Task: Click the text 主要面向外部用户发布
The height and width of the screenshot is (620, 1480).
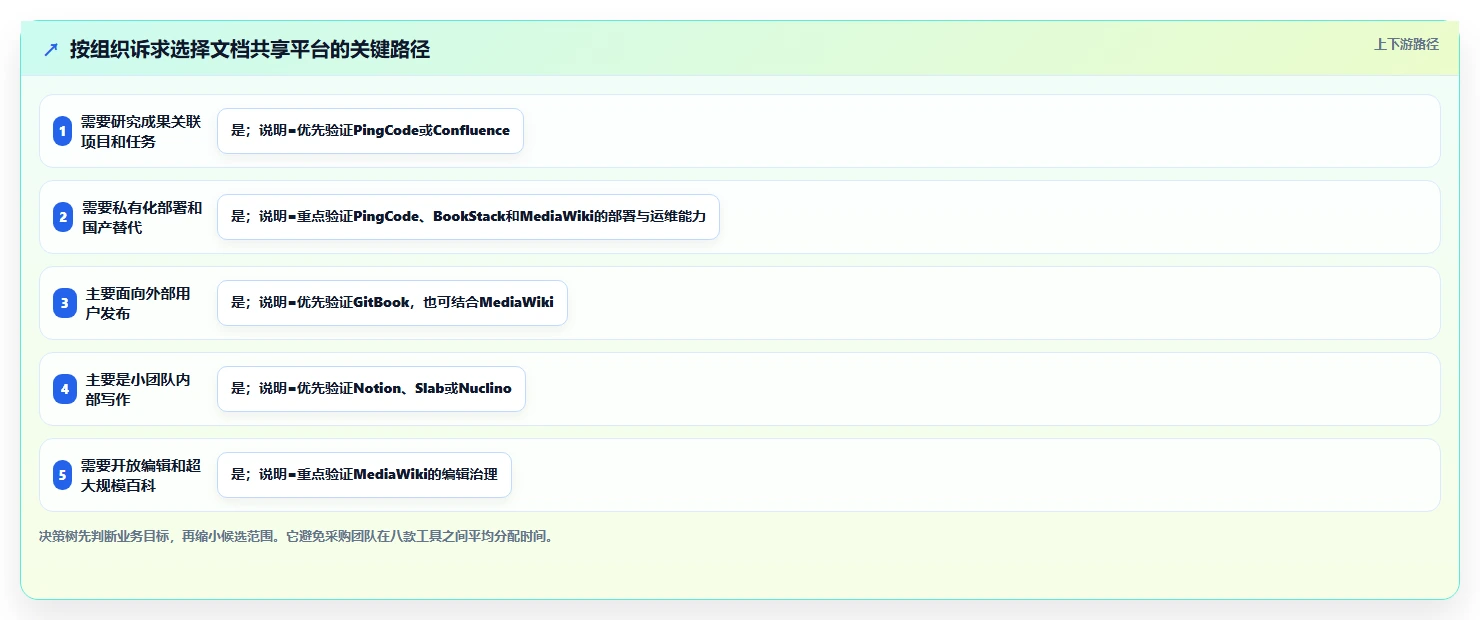Action: coord(138,303)
